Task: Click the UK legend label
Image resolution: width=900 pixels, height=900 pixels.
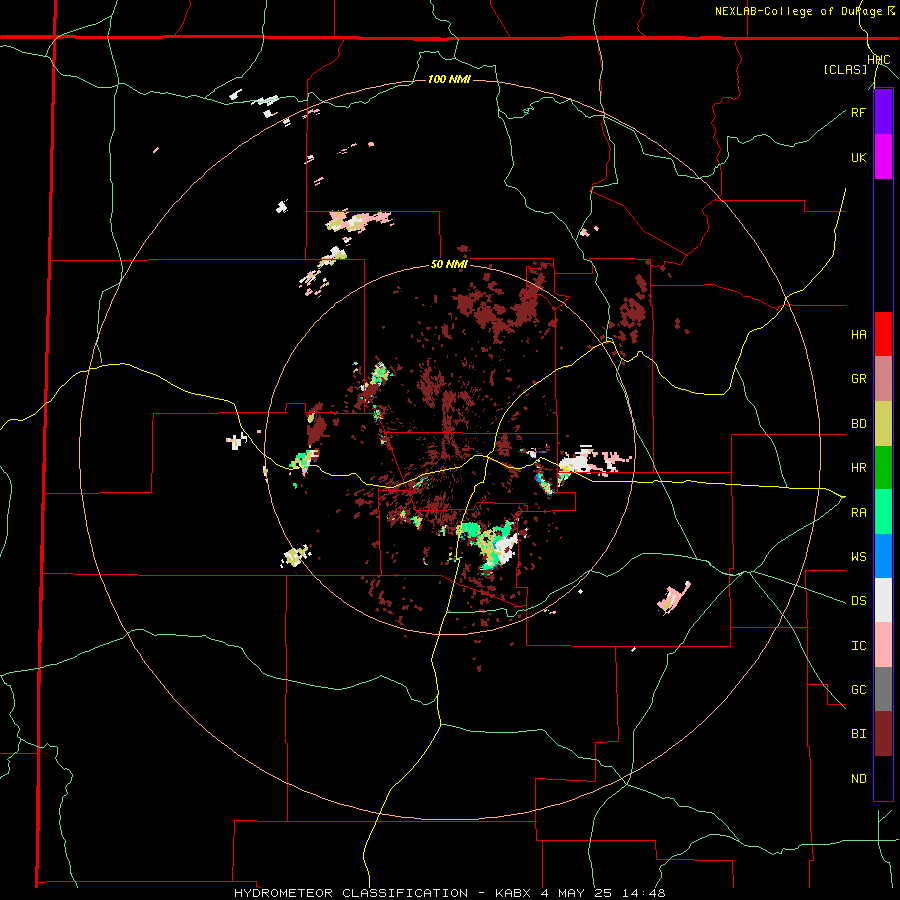Action: (858, 157)
